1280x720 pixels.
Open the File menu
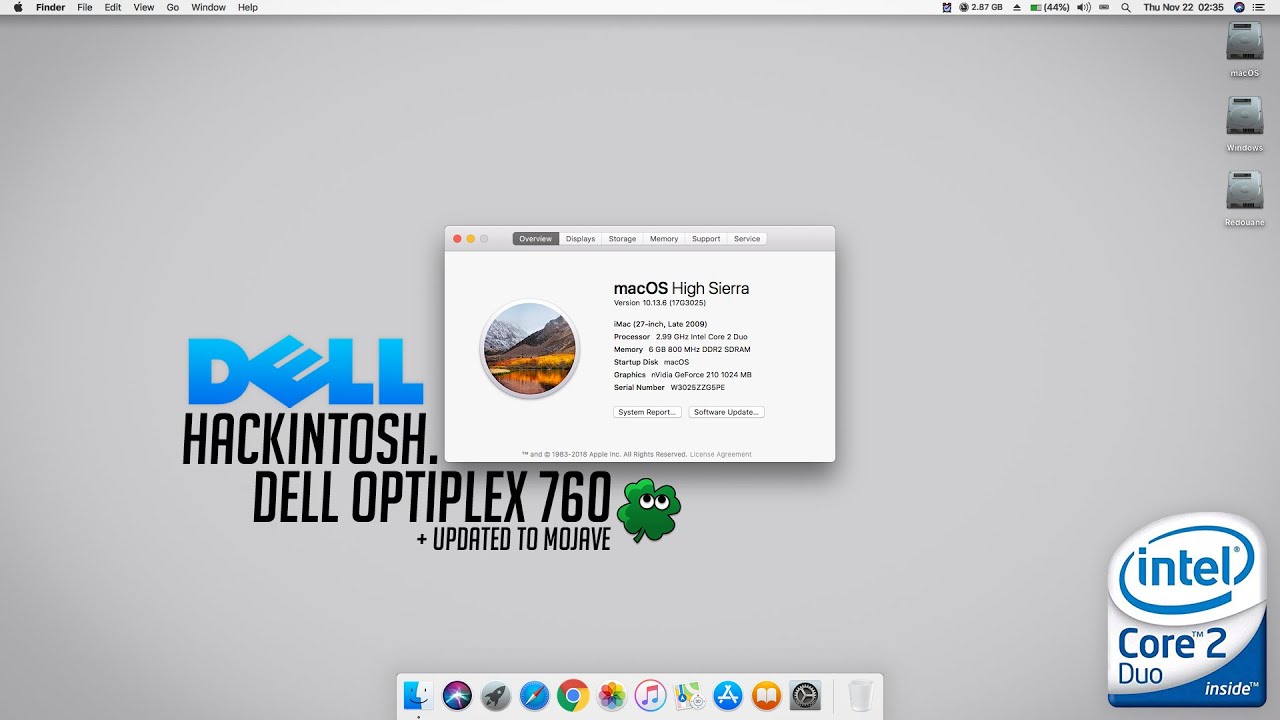(85, 7)
